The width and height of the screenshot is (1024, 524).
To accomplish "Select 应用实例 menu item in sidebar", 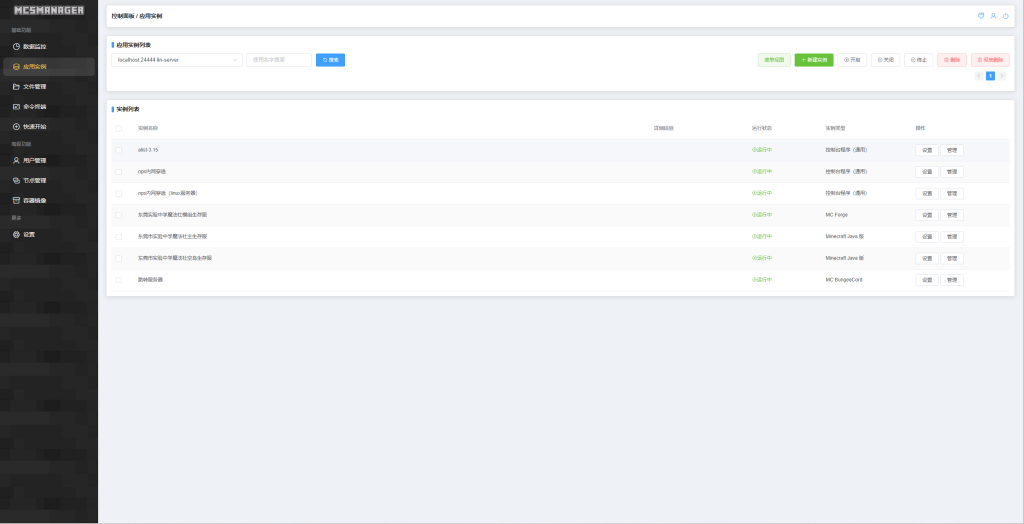I will pos(35,66).
